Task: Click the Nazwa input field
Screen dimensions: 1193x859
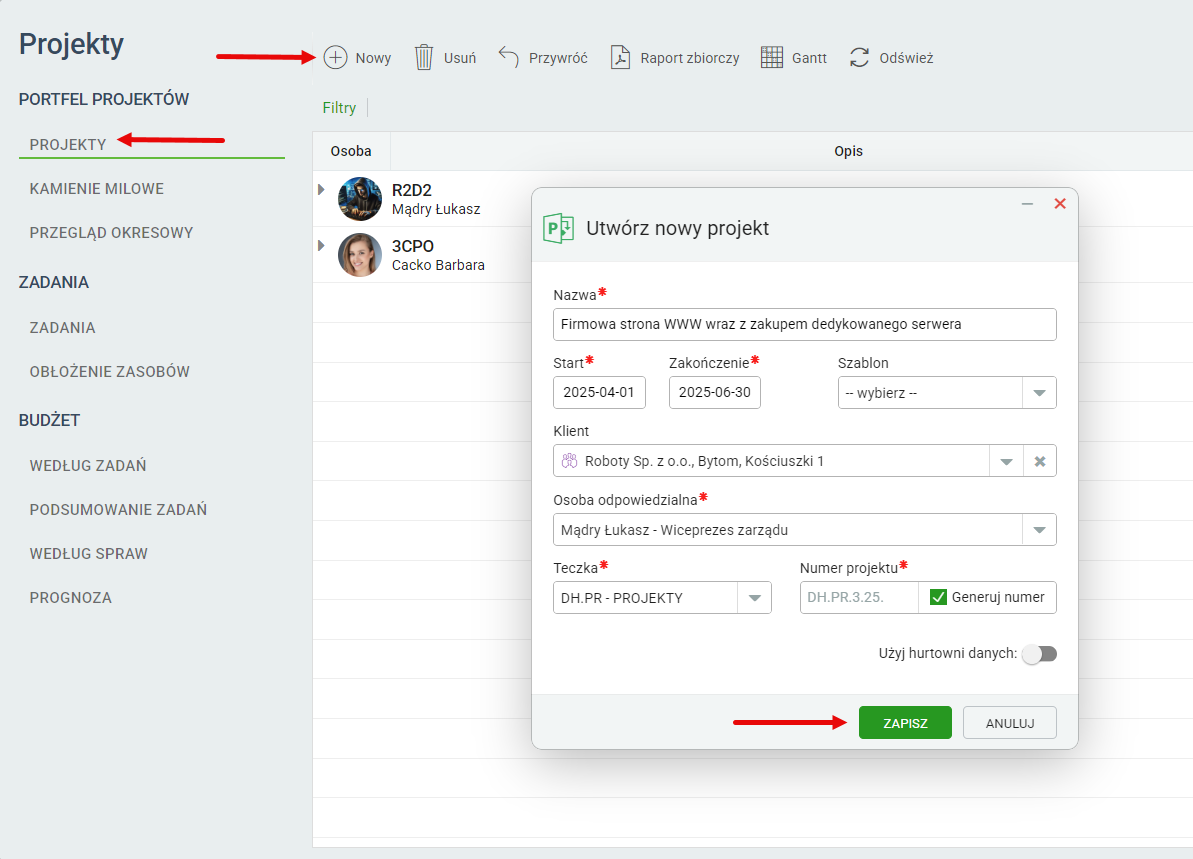Action: click(x=804, y=324)
